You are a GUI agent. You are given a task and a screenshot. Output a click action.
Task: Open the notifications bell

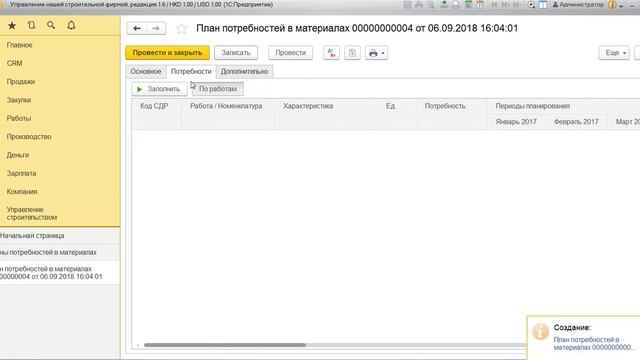click(71, 25)
